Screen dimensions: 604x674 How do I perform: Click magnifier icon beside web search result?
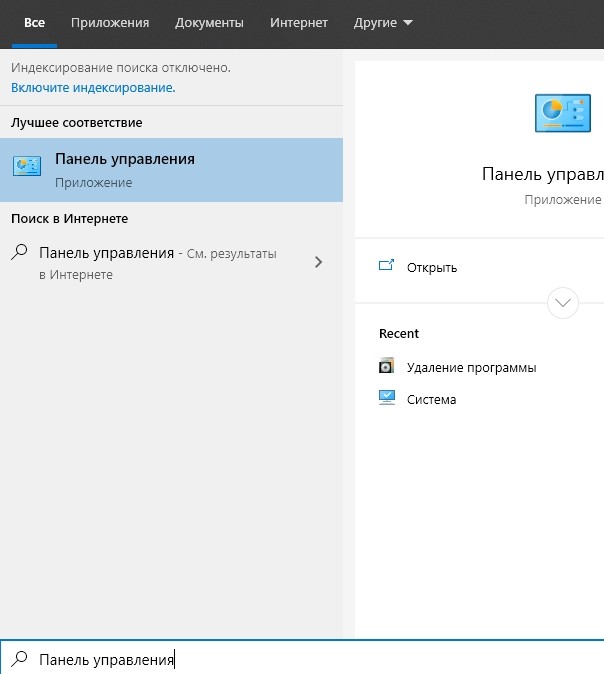pyautogui.click(x=19, y=252)
